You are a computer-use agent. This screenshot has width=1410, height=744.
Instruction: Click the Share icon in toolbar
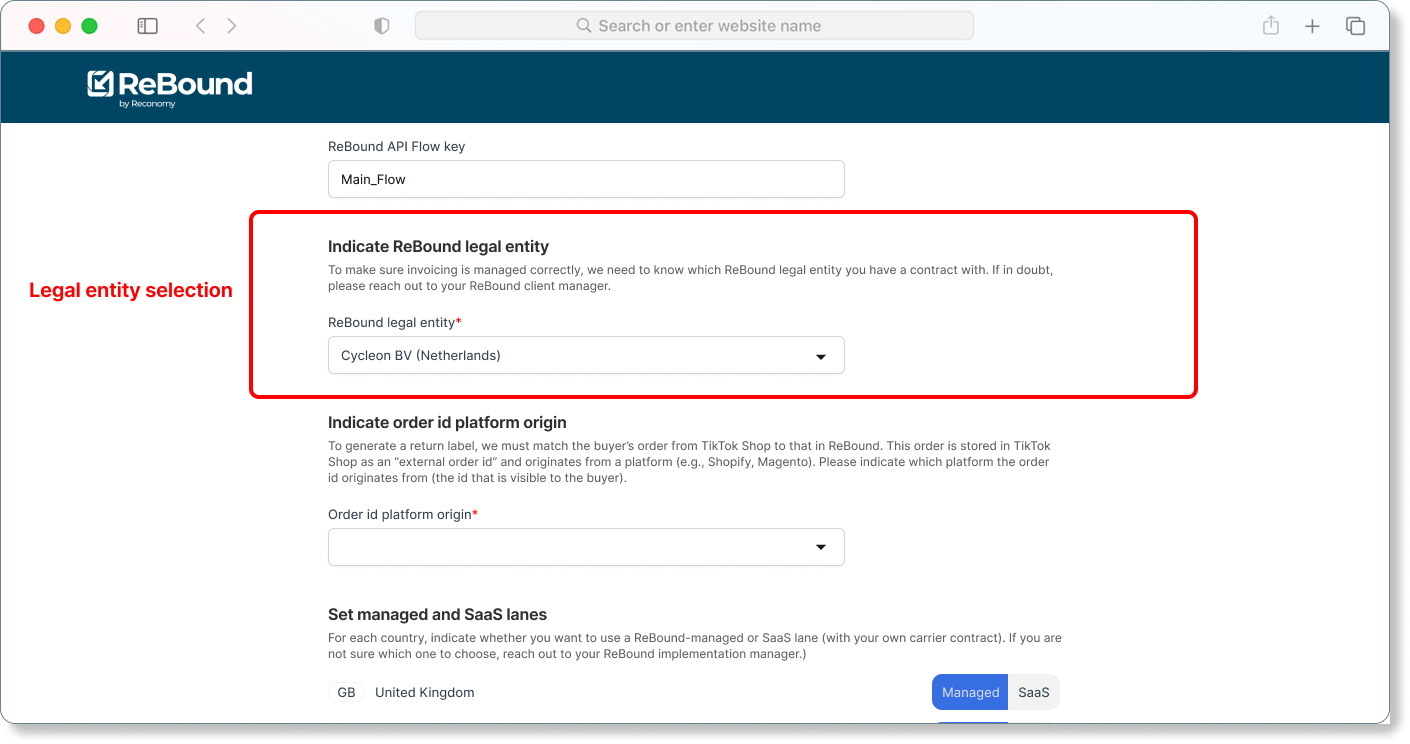click(1271, 26)
